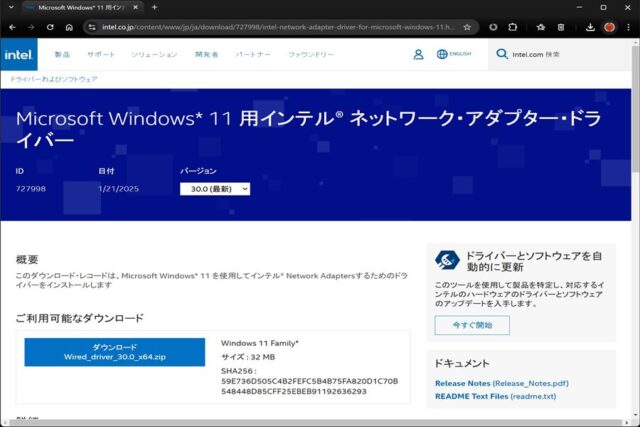
Task: Click the date value 1/21/2025
Action: pos(118,189)
